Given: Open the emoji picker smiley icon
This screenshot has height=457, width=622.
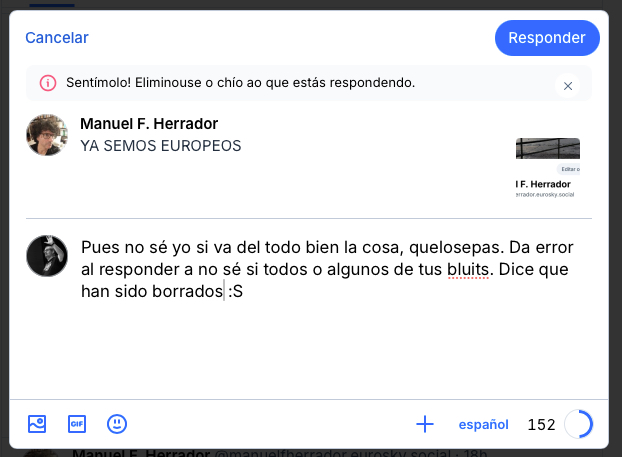Looking at the screenshot, I should [x=117, y=424].
